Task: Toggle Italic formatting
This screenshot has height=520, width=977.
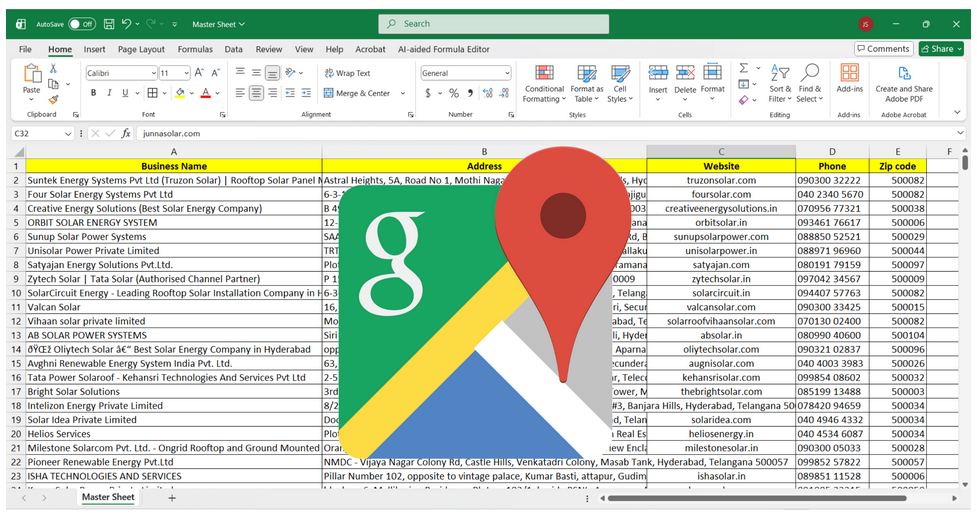Action: (x=109, y=93)
